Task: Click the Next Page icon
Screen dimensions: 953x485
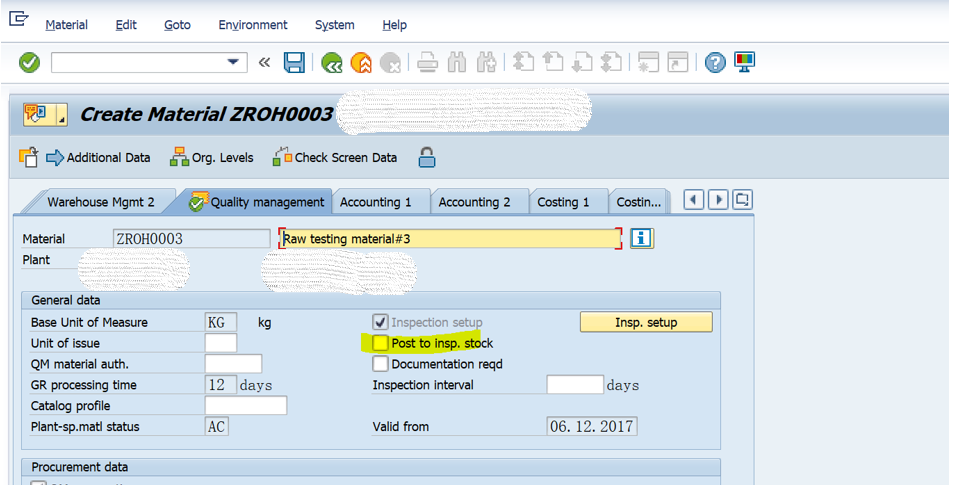Action: (582, 62)
